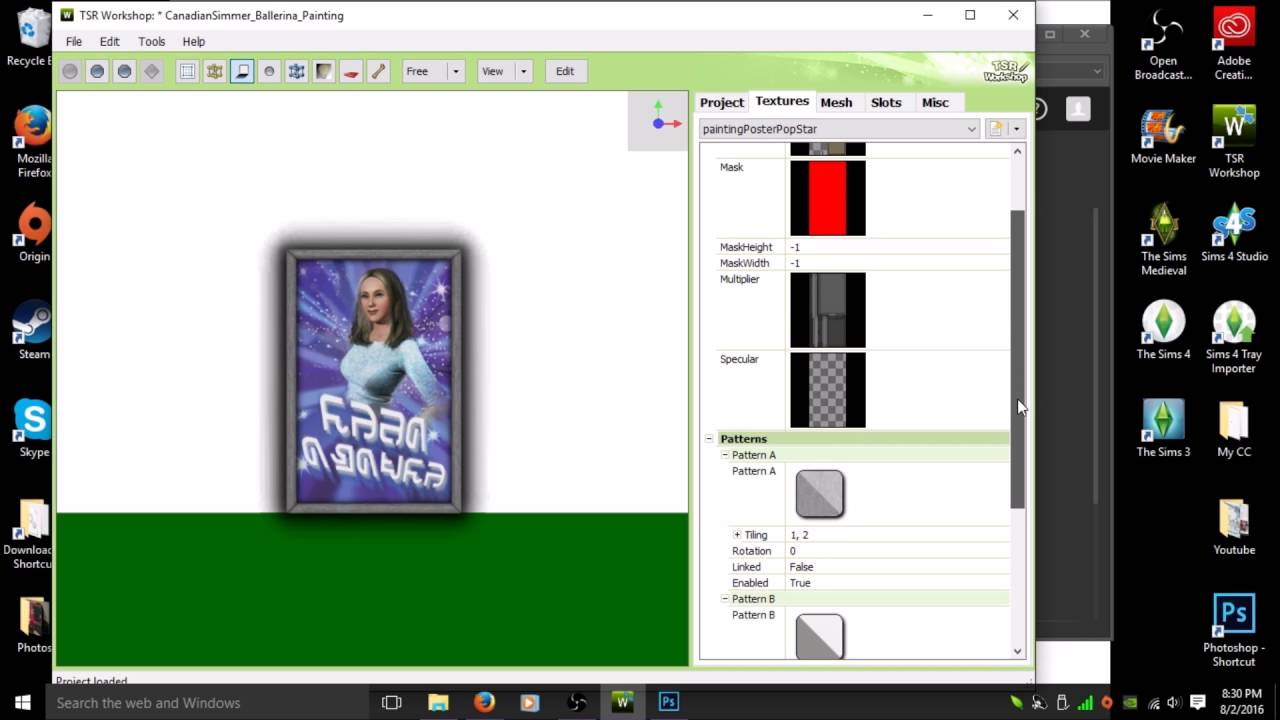Collapse the Pattern A group
The height and width of the screenshot is (720, 1280).
coord(724,455)
